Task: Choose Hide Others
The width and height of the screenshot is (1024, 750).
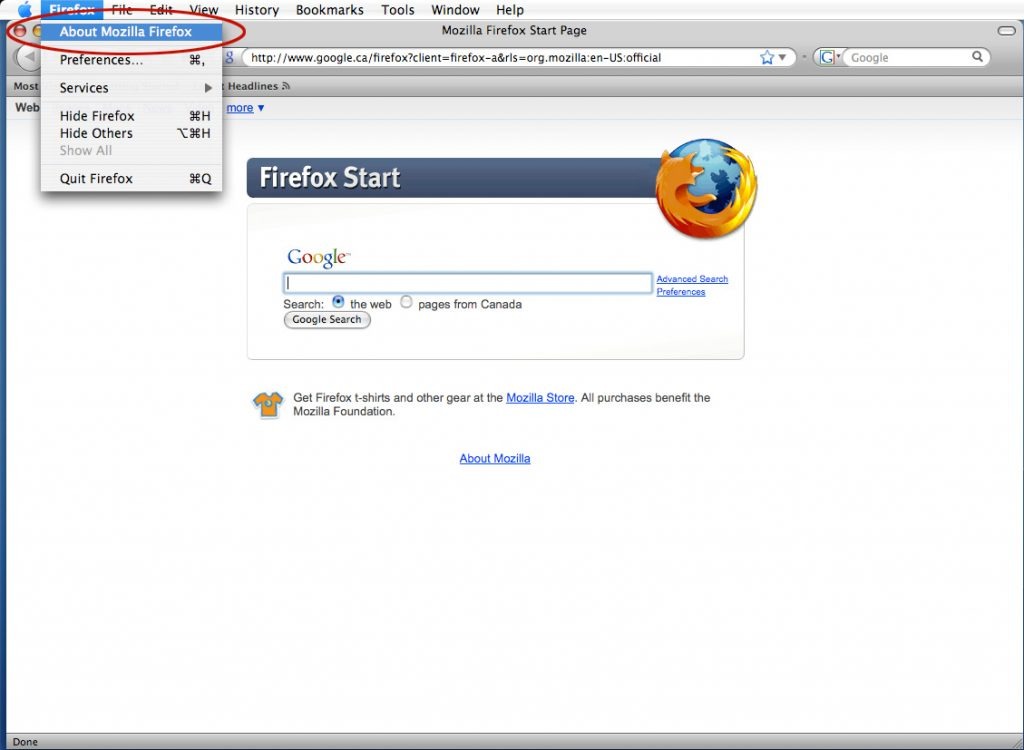Action: click(131, 133)
